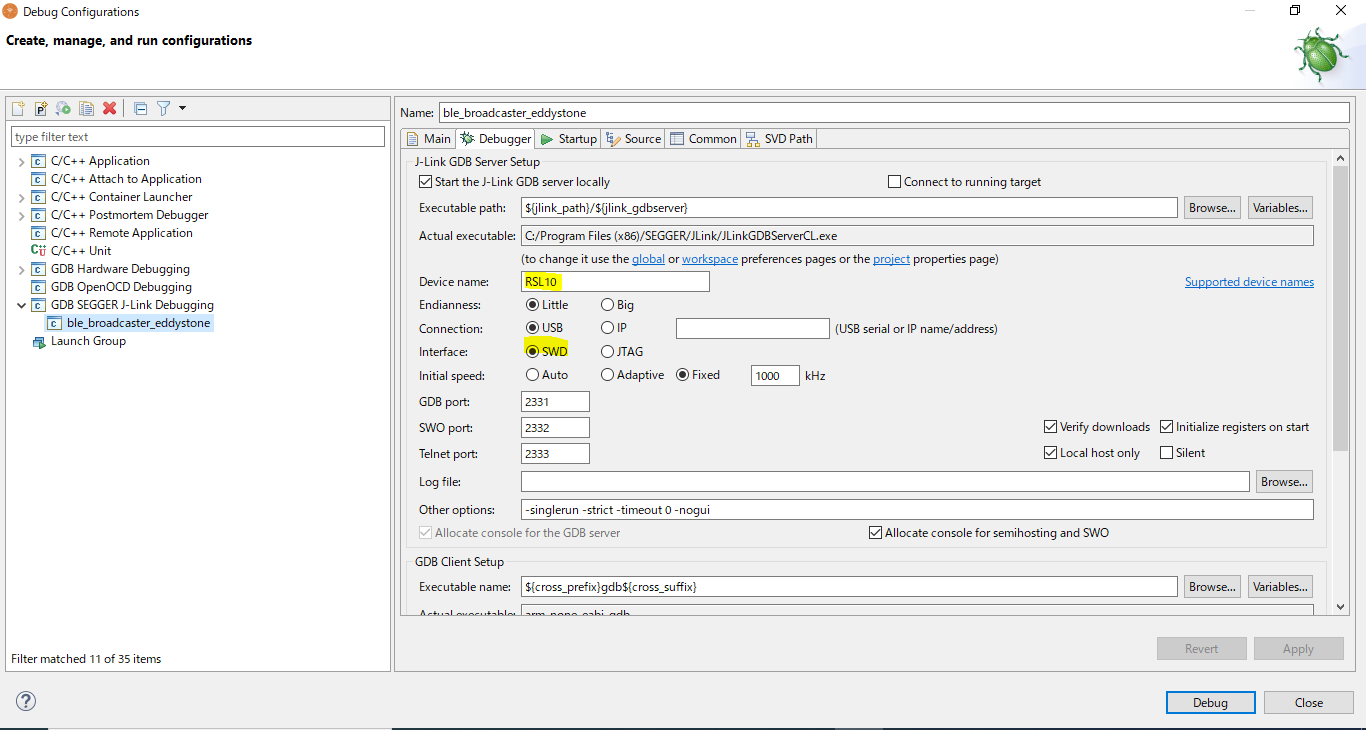
Task: Uncheck Start the J-Link GDB server locally
Action: coord(426,182)
